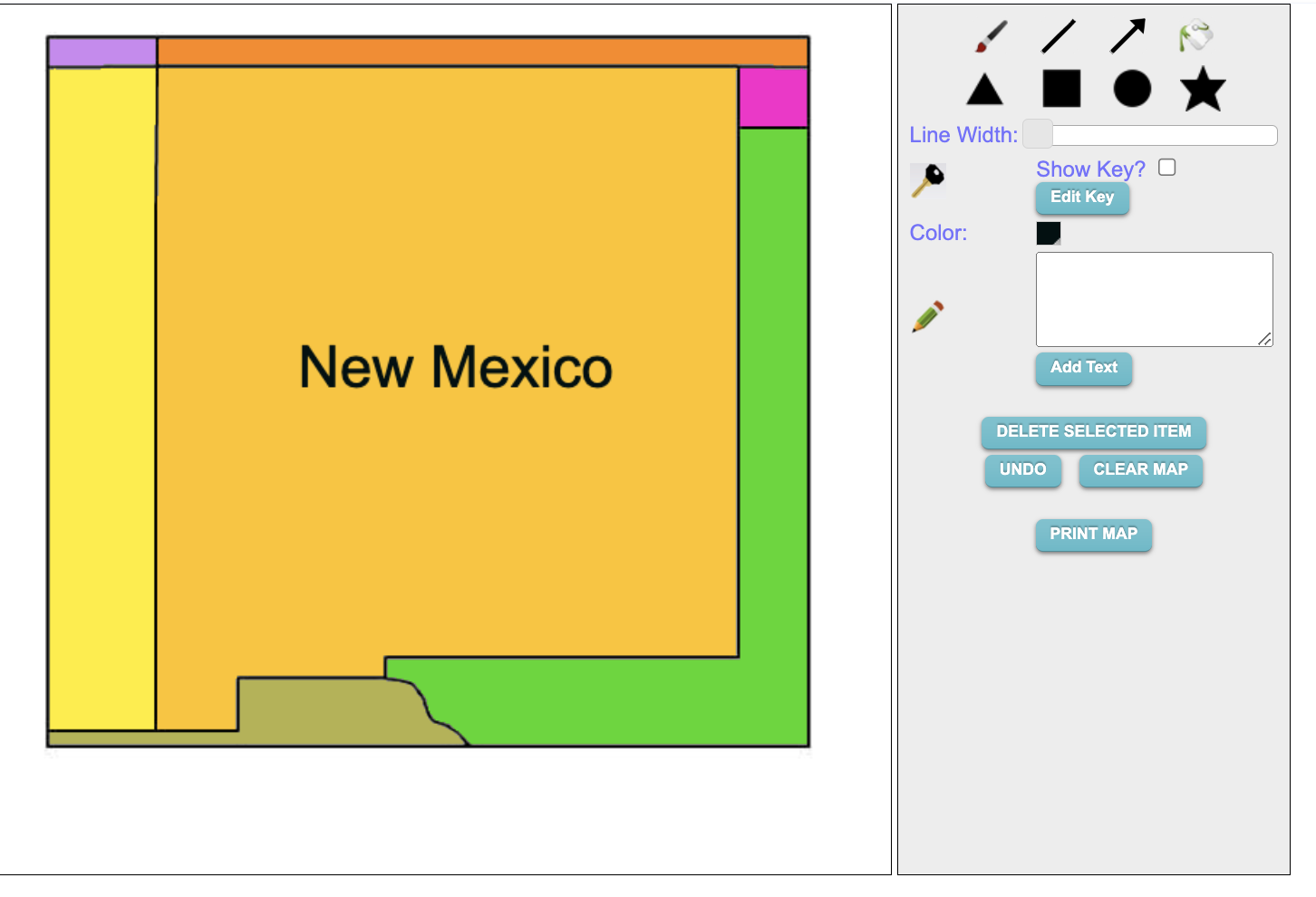Click the map key icon
Screen dimensions: 1316x897
pyautogui.click(x=928, y=179)
